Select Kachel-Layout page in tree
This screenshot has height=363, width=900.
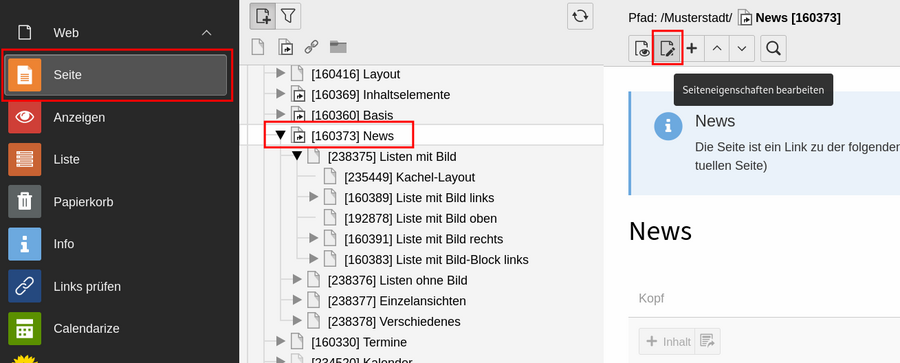pos(409,177)
